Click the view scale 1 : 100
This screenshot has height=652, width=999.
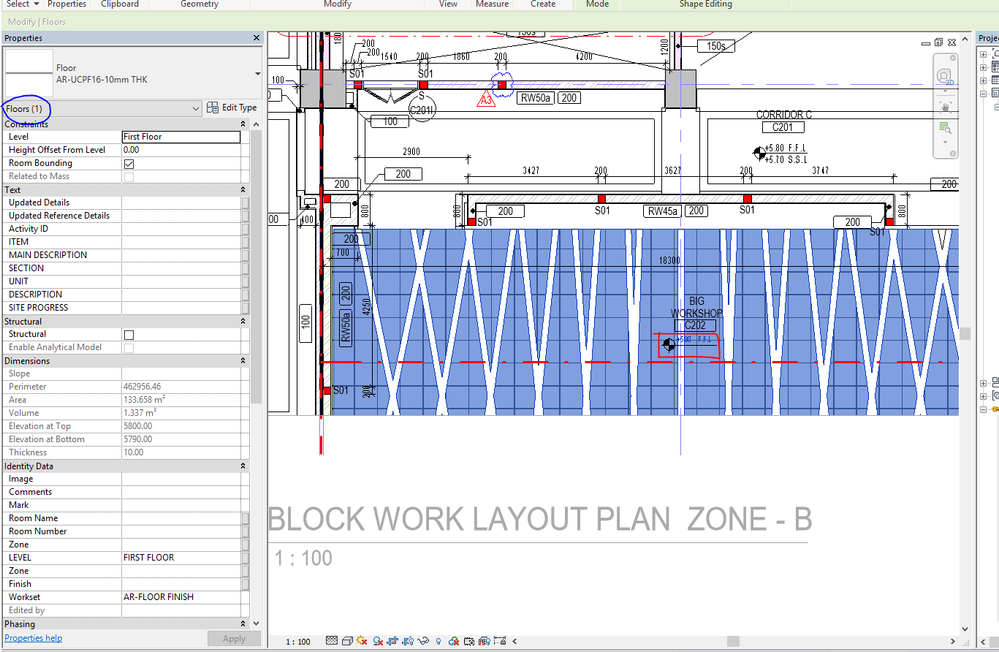pyautogui.click(x=298, y=642)
